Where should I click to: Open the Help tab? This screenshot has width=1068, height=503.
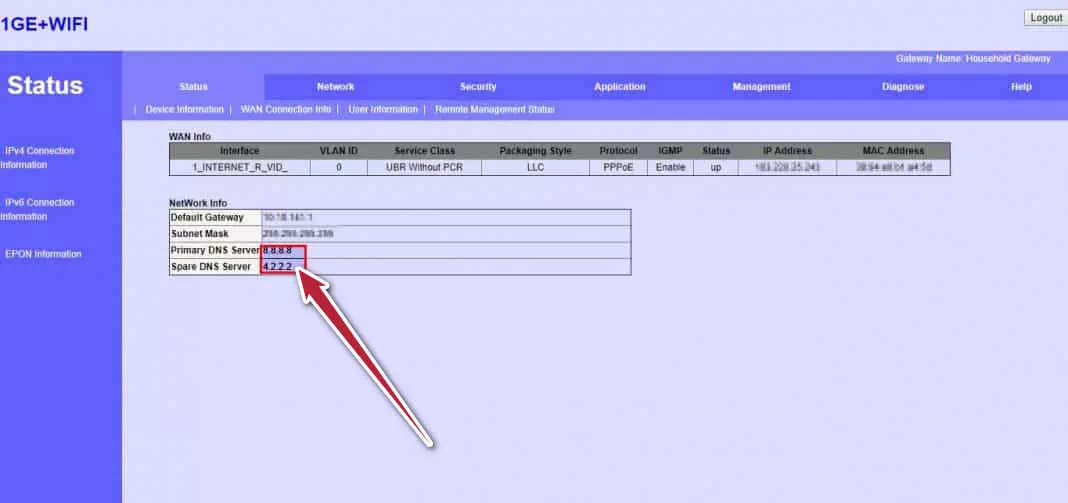point(1021,87)
